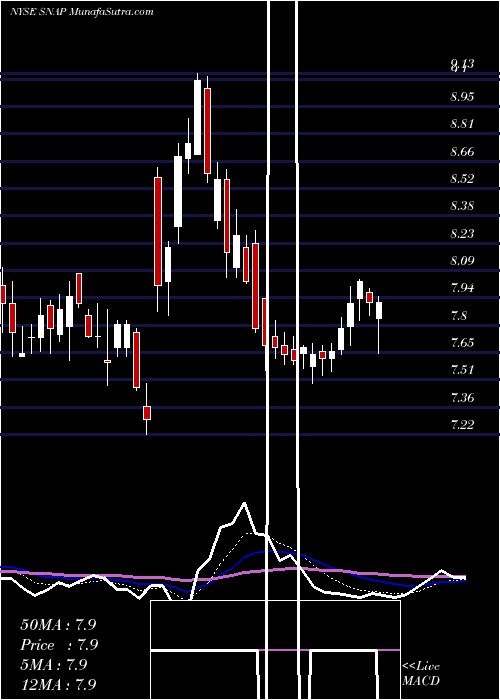This screenshot has height=700, width=500.
Task: Select the 8.23 price axis label
Action: (x=462, y=234)
